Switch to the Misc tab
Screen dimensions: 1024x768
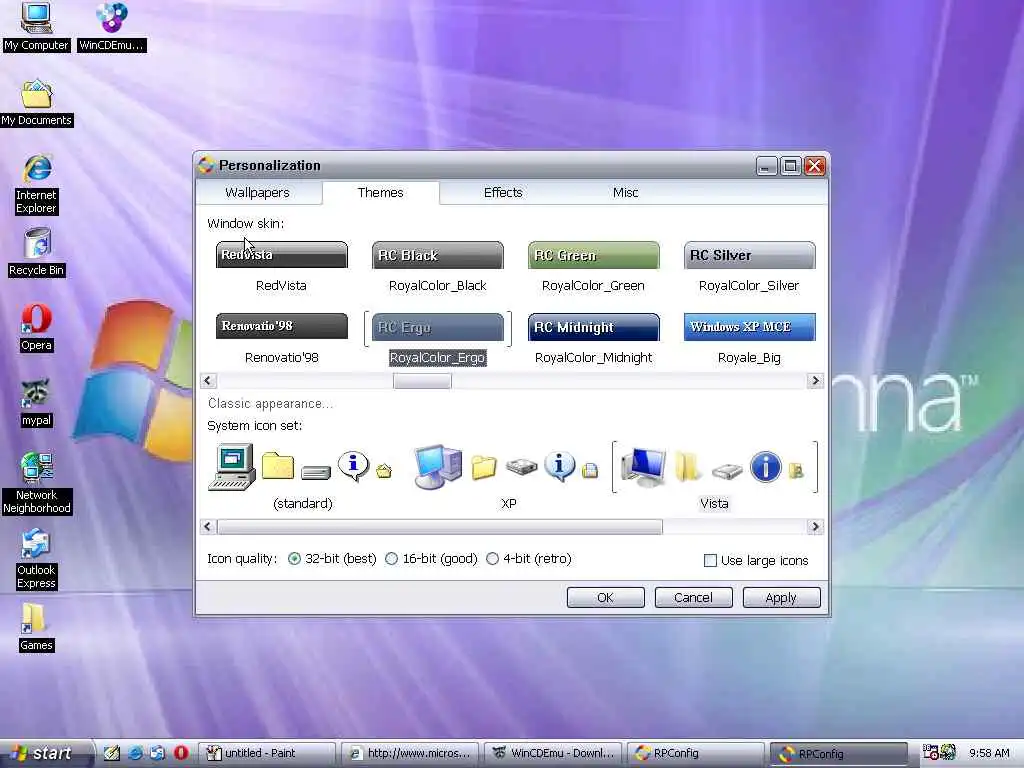pos(625,193)
